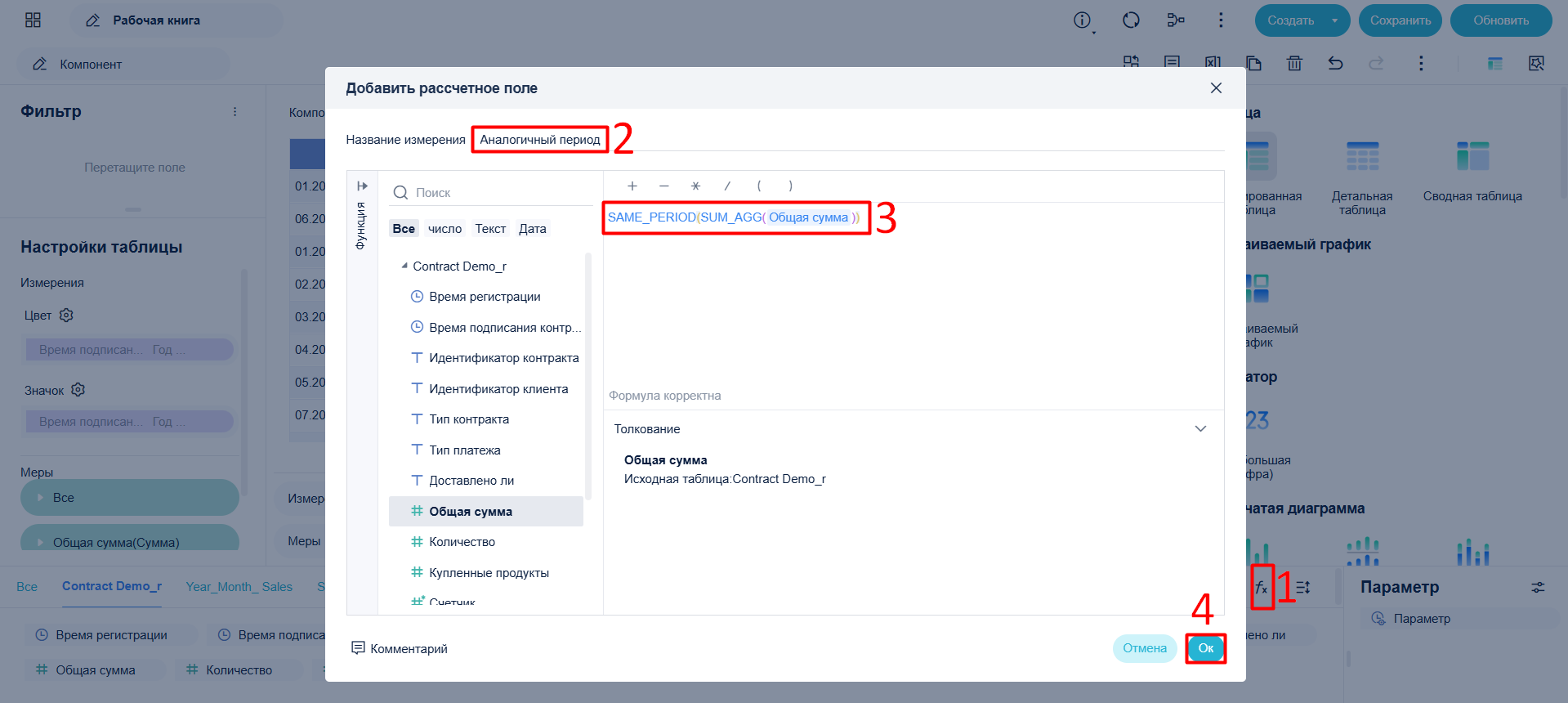Open settings gear next to Цвет

pyautogui.click(x=66, y=315)
